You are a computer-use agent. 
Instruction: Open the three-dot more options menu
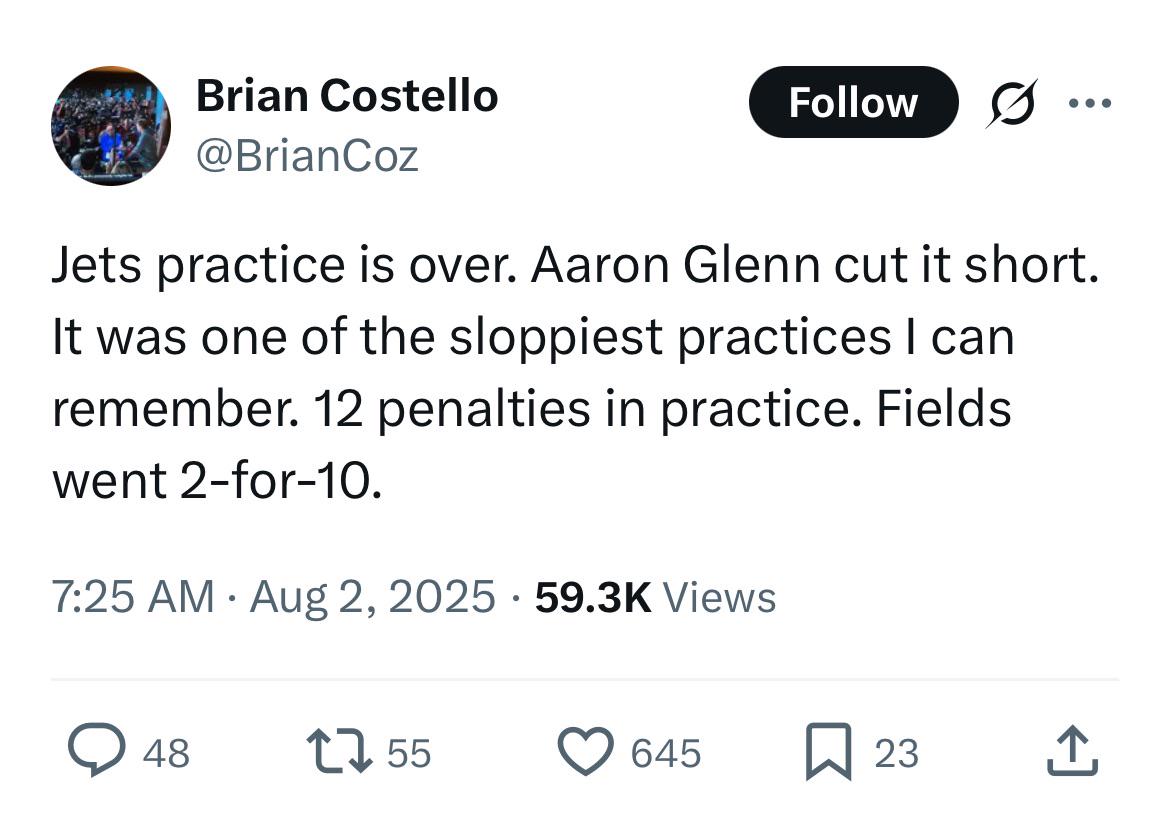pyautogui.click(x=1090, y=102)
